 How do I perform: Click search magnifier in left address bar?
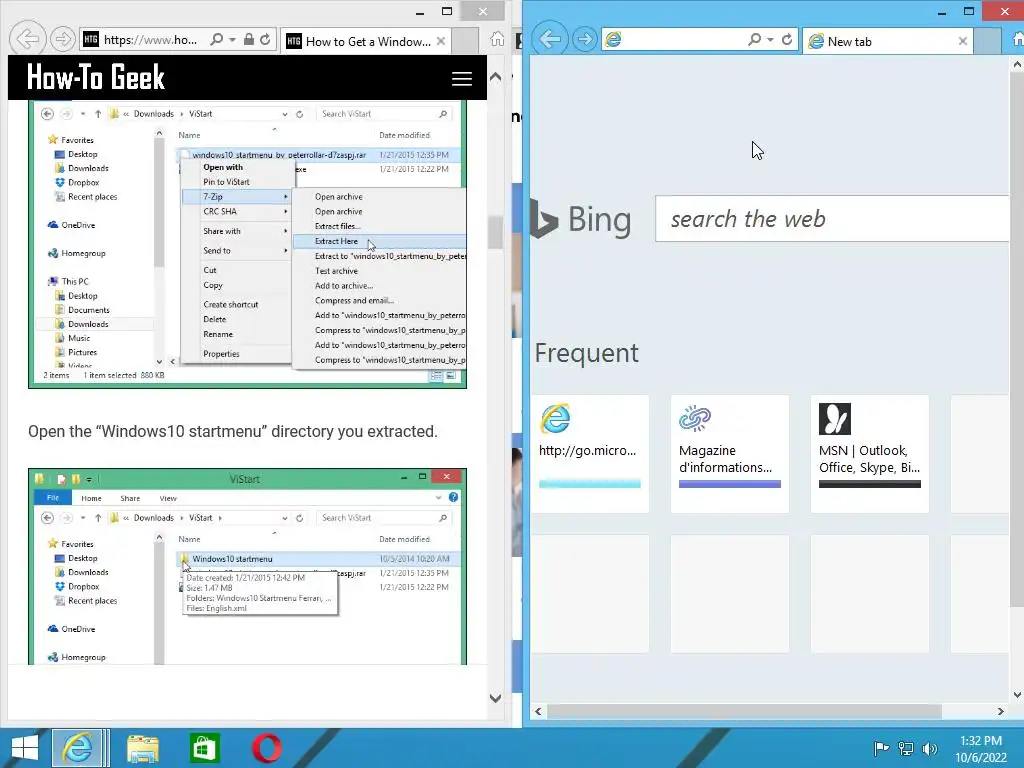(x=216, y=40)
